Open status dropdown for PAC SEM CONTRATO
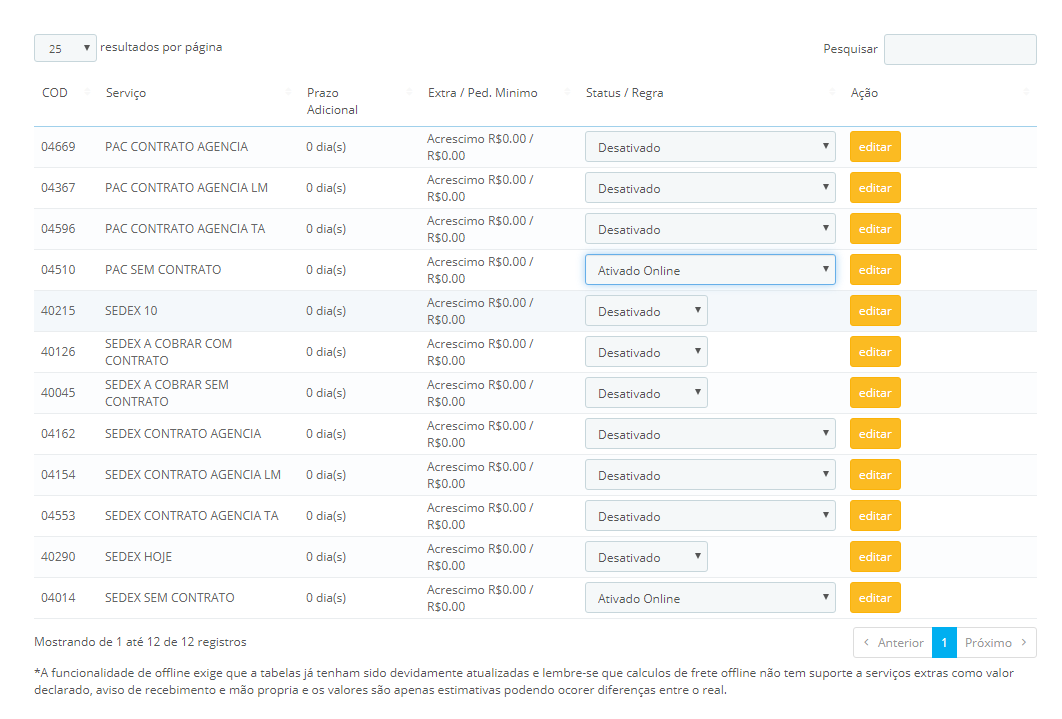The height and width of the screenshot is (719, 1062). 710,269
